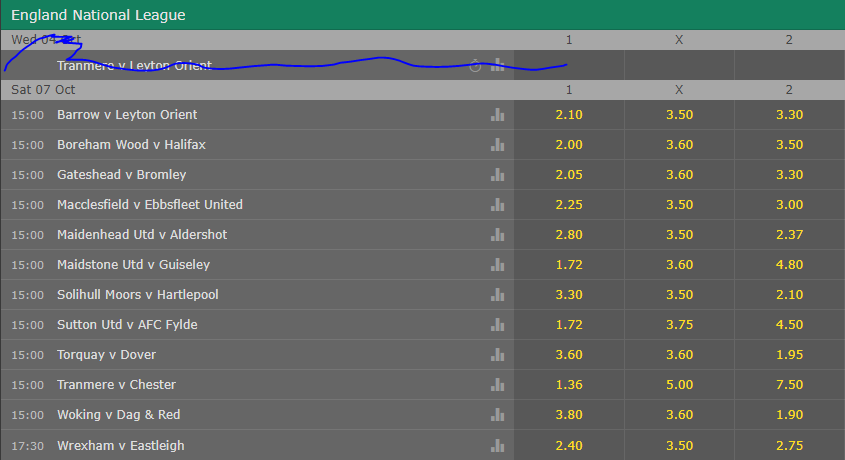Open the Woking v Dag & Red match
Image resolution: width=845 pixels, height=460 pixels.
tap(119, 415)
